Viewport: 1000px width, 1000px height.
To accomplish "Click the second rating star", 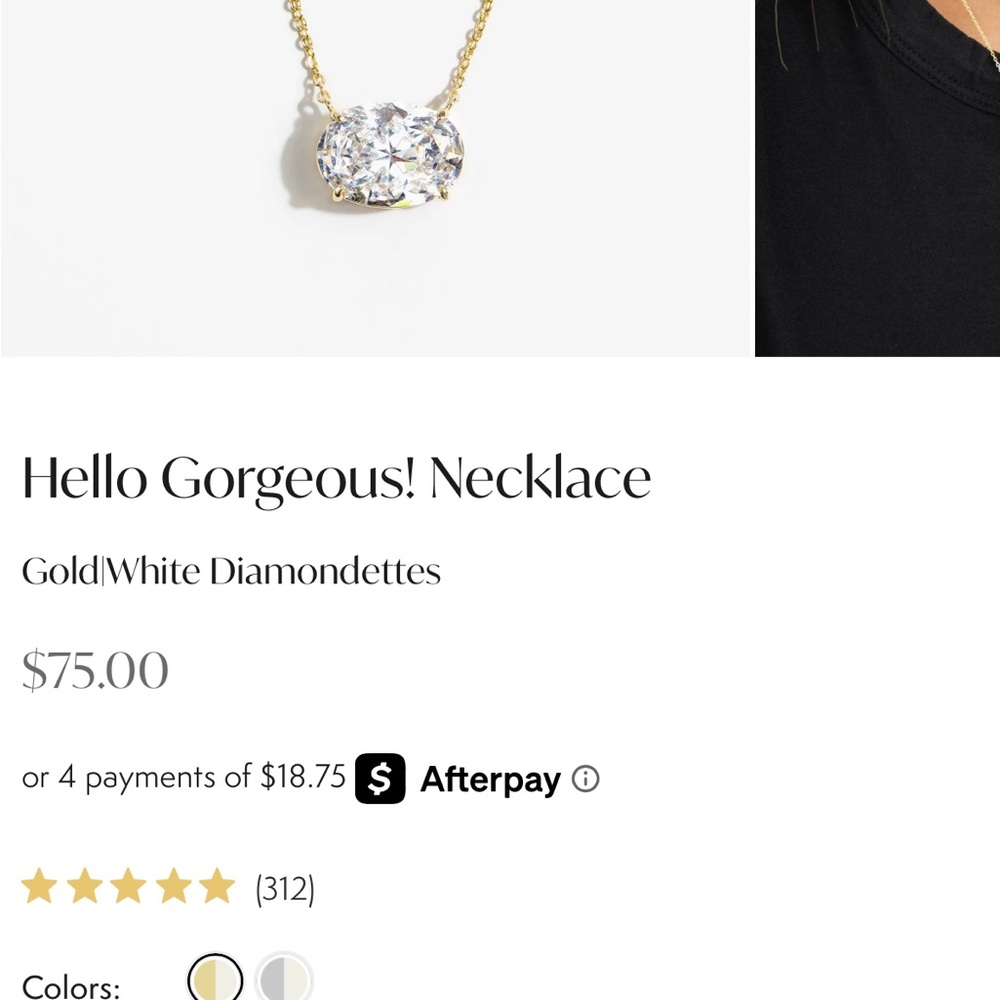I will coord(85,886).
